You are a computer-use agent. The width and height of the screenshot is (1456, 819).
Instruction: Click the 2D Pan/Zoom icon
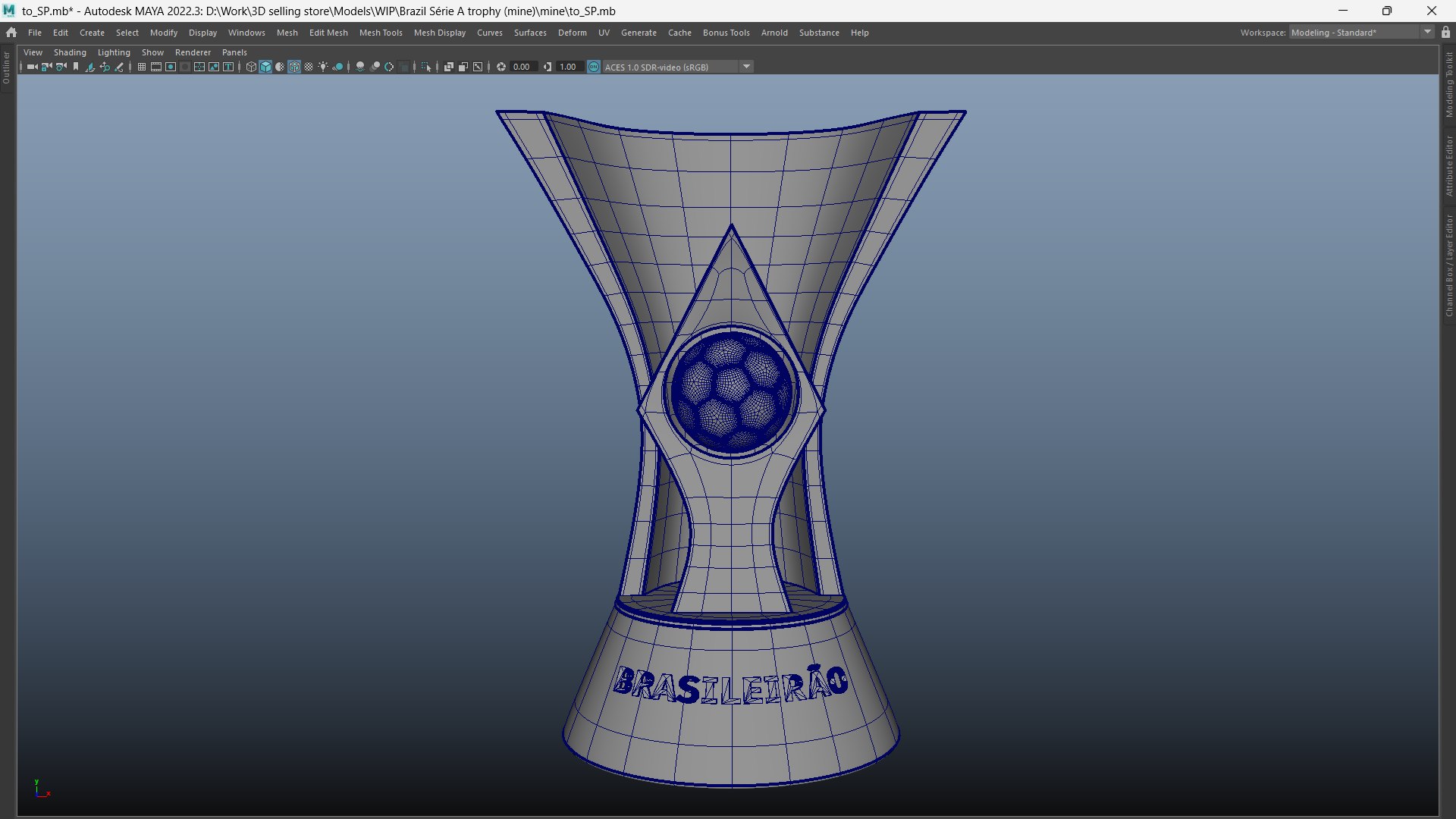105,67
